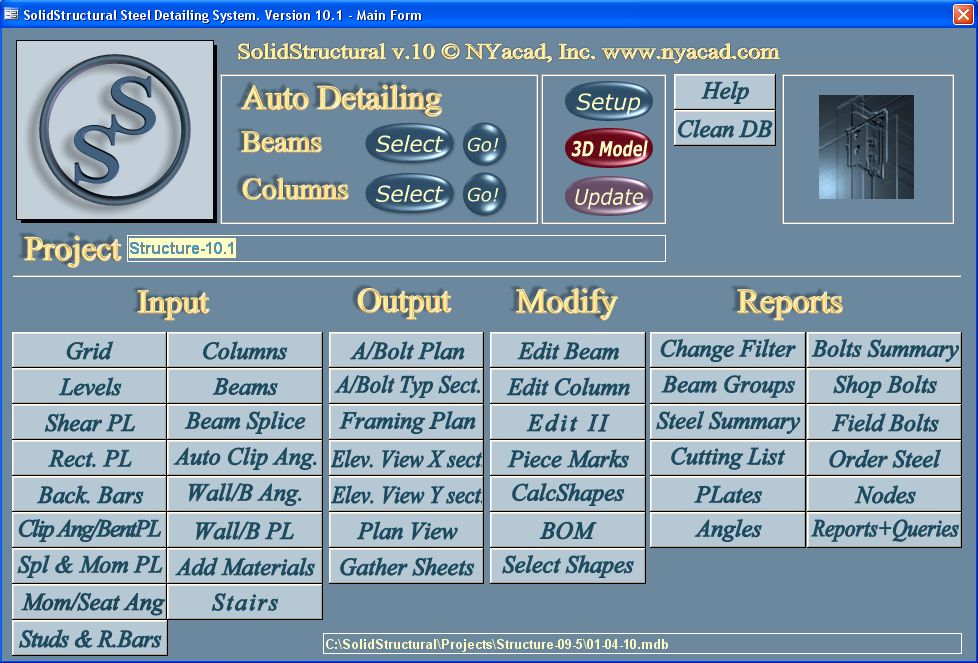Screen dimensions: 978x663
Task: Open Beam Groups report
Action: 728,385
